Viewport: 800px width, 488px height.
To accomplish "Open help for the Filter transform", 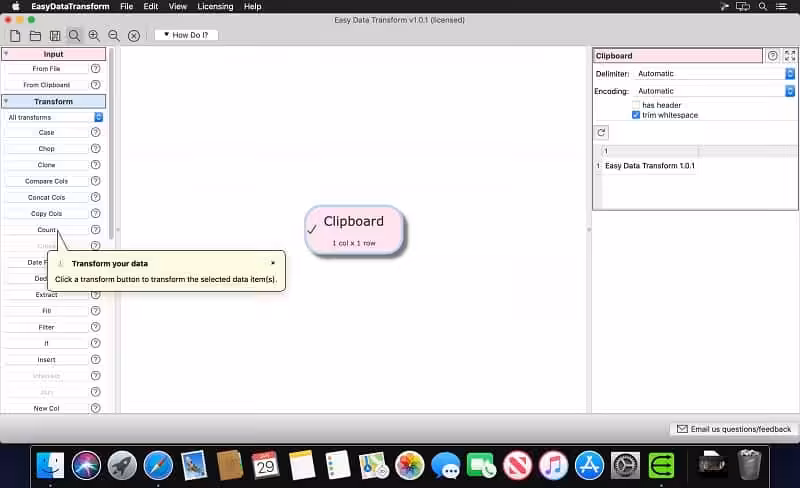I will tap(95, 327).
